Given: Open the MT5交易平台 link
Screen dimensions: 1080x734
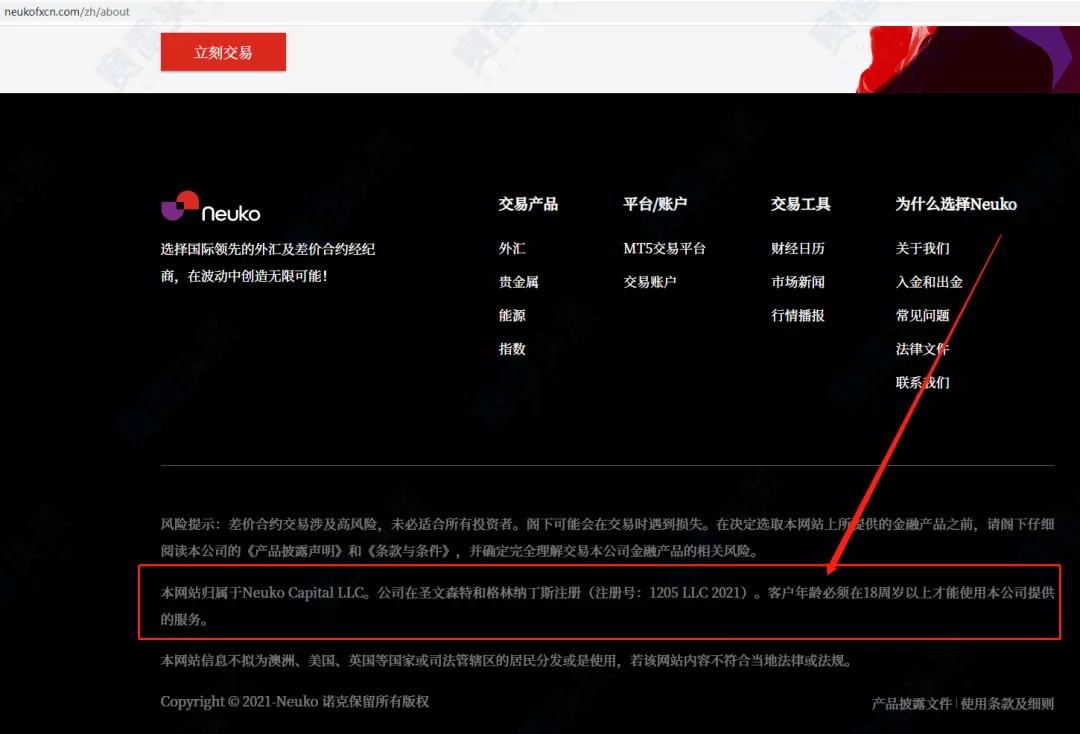Looking at the screenshot, I should coord(664,249).
